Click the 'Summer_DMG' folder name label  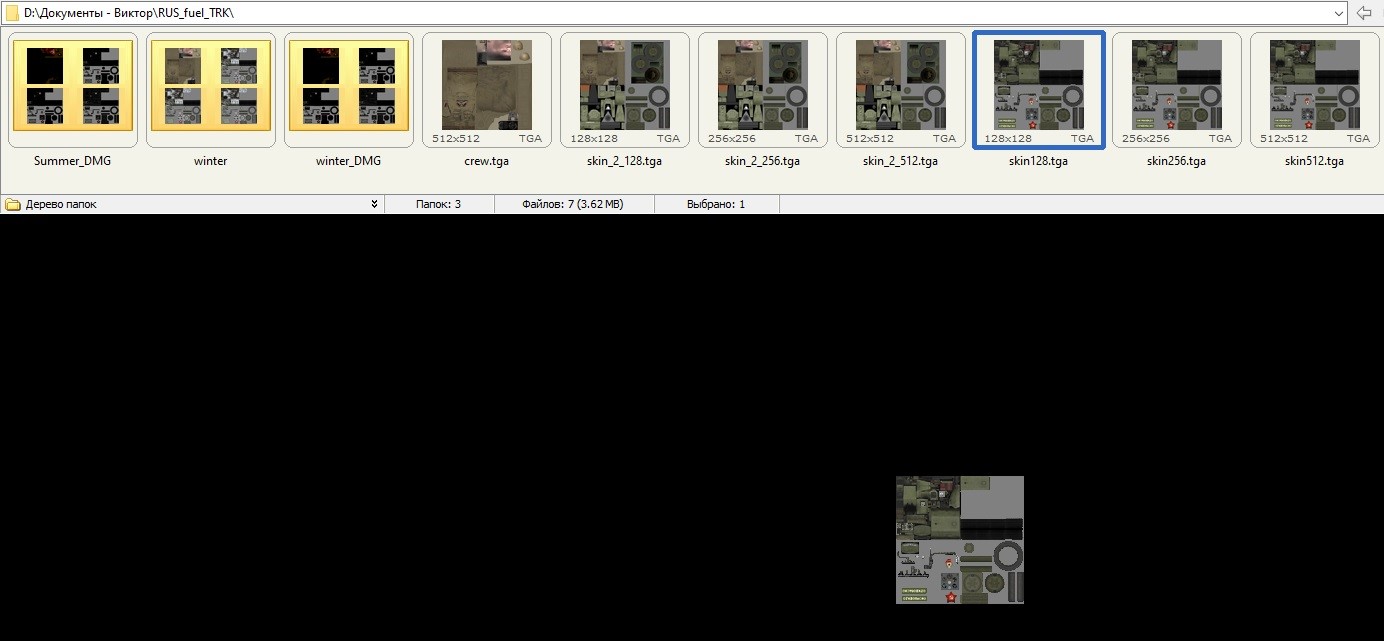[73, 161]
